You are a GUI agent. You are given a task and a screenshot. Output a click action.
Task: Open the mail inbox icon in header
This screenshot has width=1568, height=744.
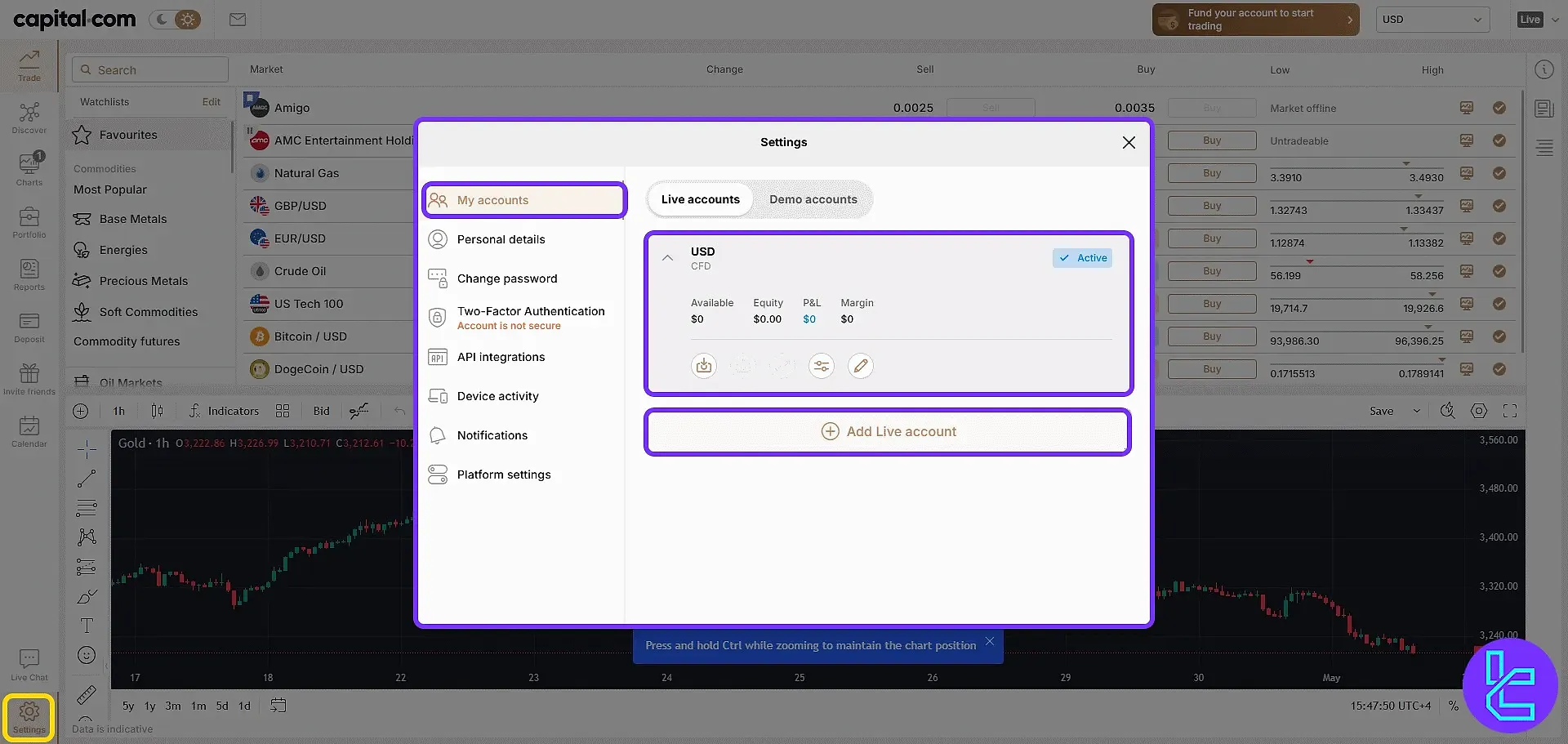[238, 20]
